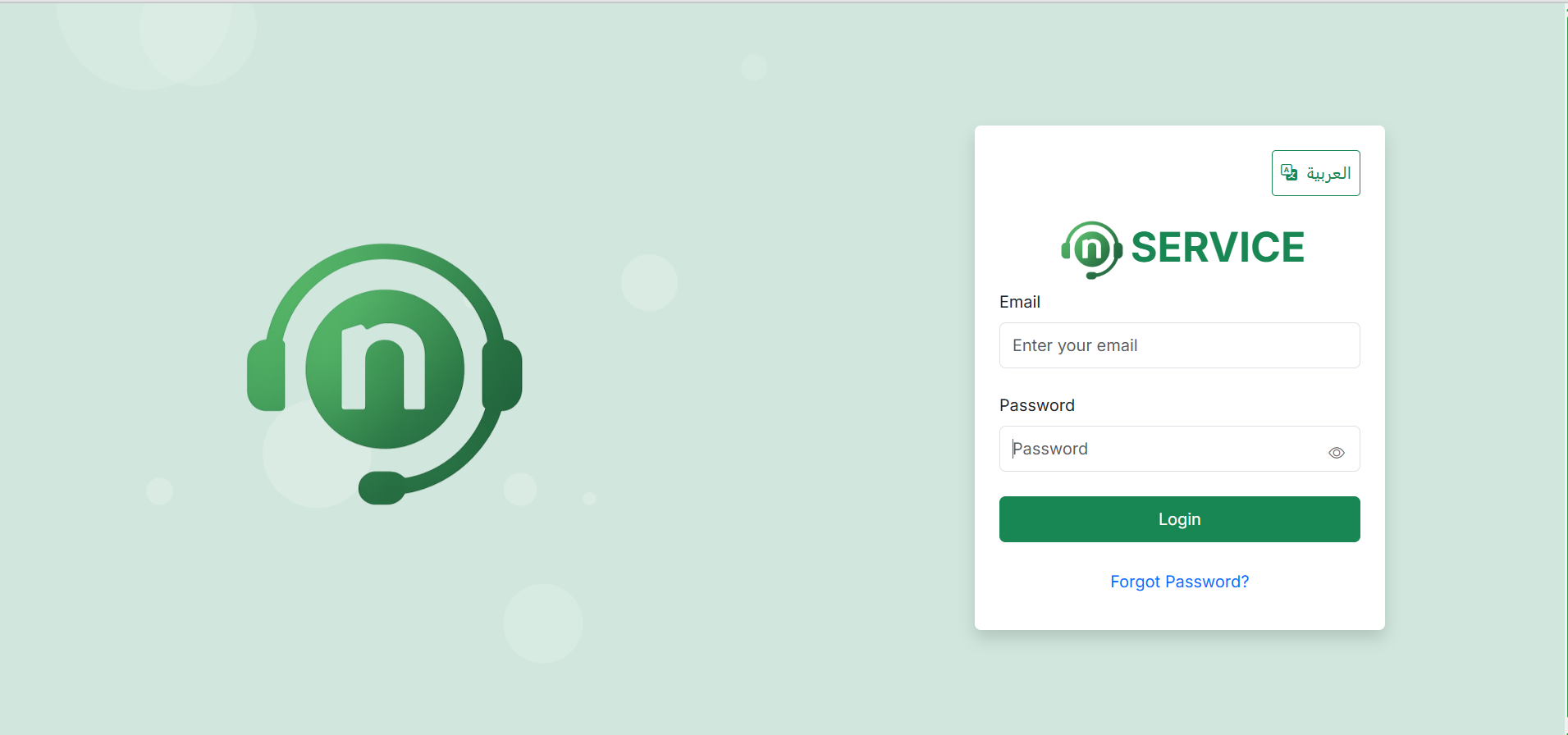1568x735 pixels.
Task: Click the right earcup of the large headset logo
Action: 502,375
